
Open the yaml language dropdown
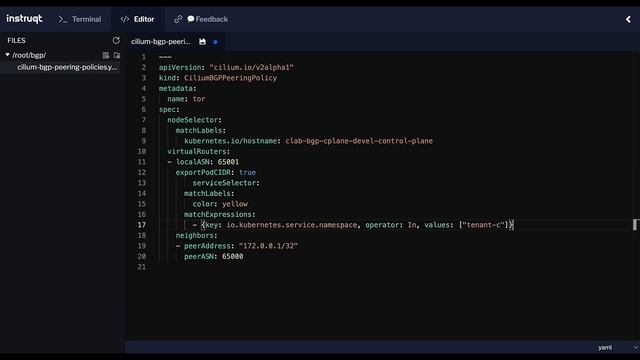[617, 347]
